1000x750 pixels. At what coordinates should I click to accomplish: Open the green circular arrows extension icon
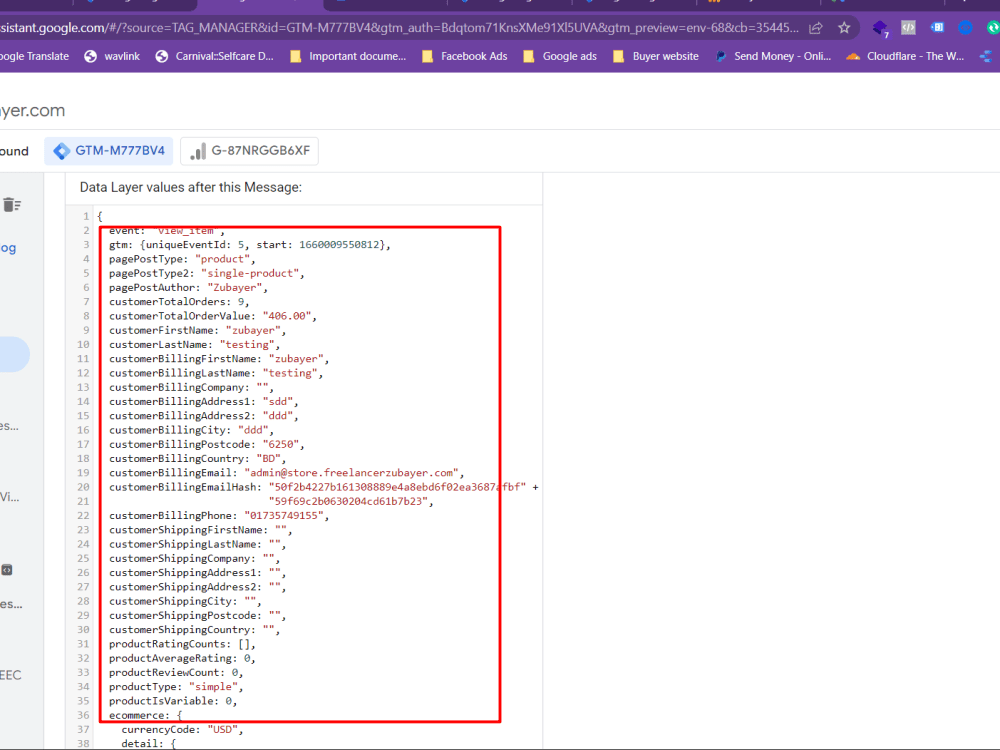993,27
